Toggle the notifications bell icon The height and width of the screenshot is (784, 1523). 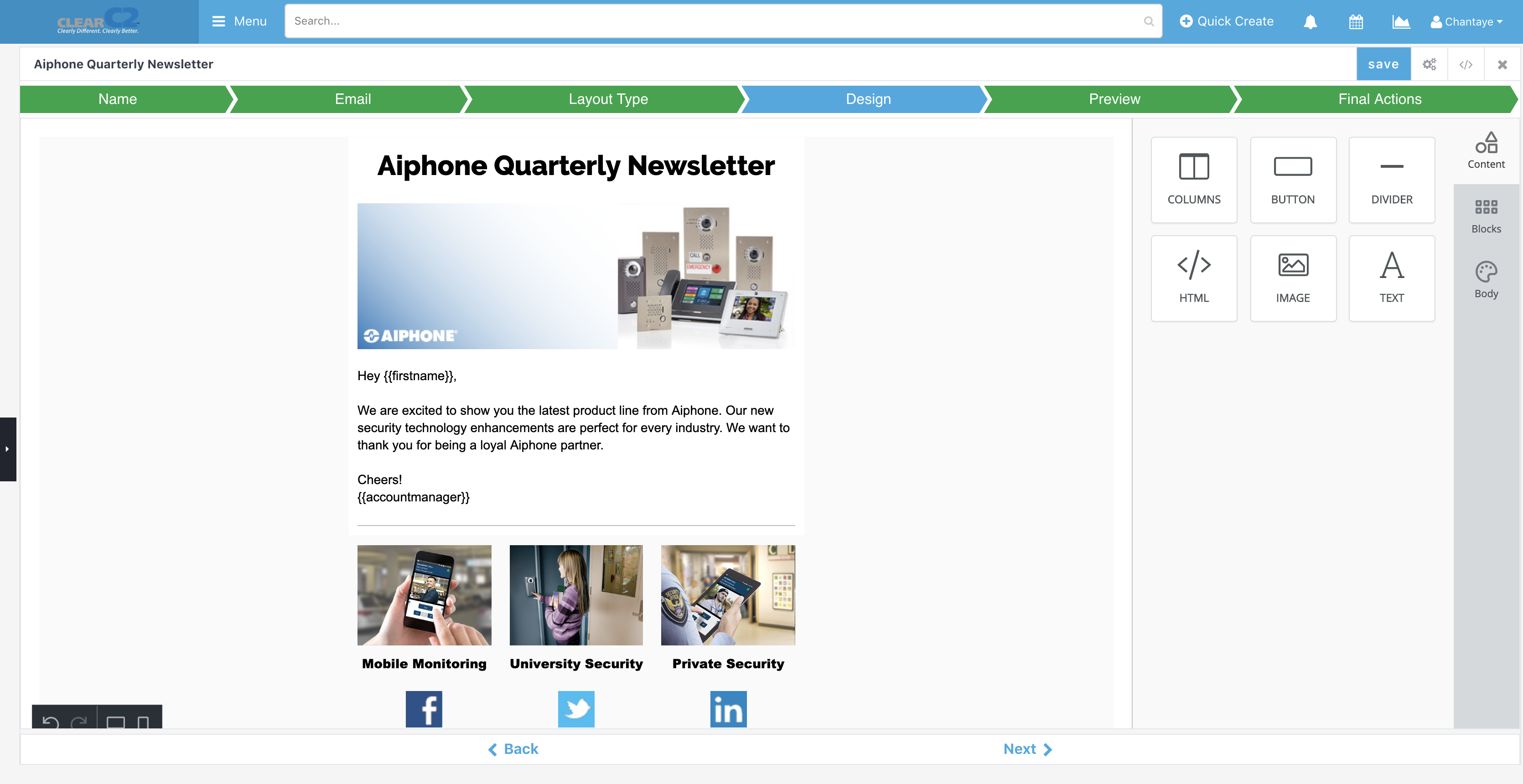click(x=1310, y=22)
